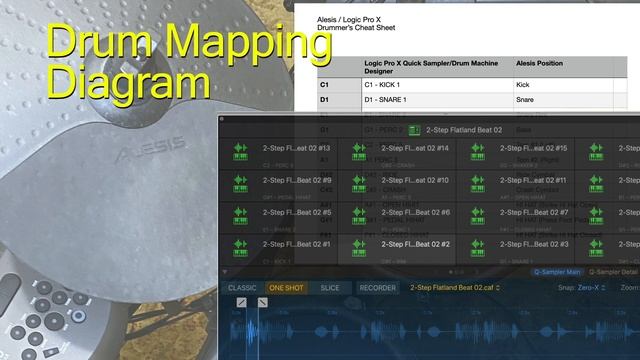Screen dimensions: 640x360
Task: Click the 'Kick' Alesis Position cell
Action: click(563, 85)
